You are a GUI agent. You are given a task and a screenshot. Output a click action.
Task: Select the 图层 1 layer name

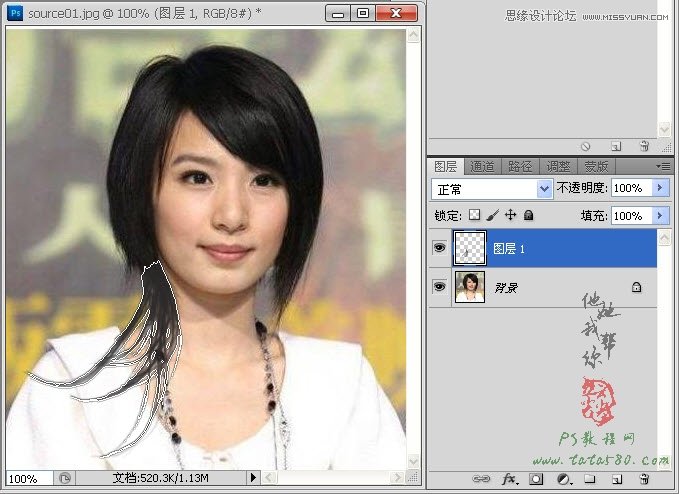(509, 249)
